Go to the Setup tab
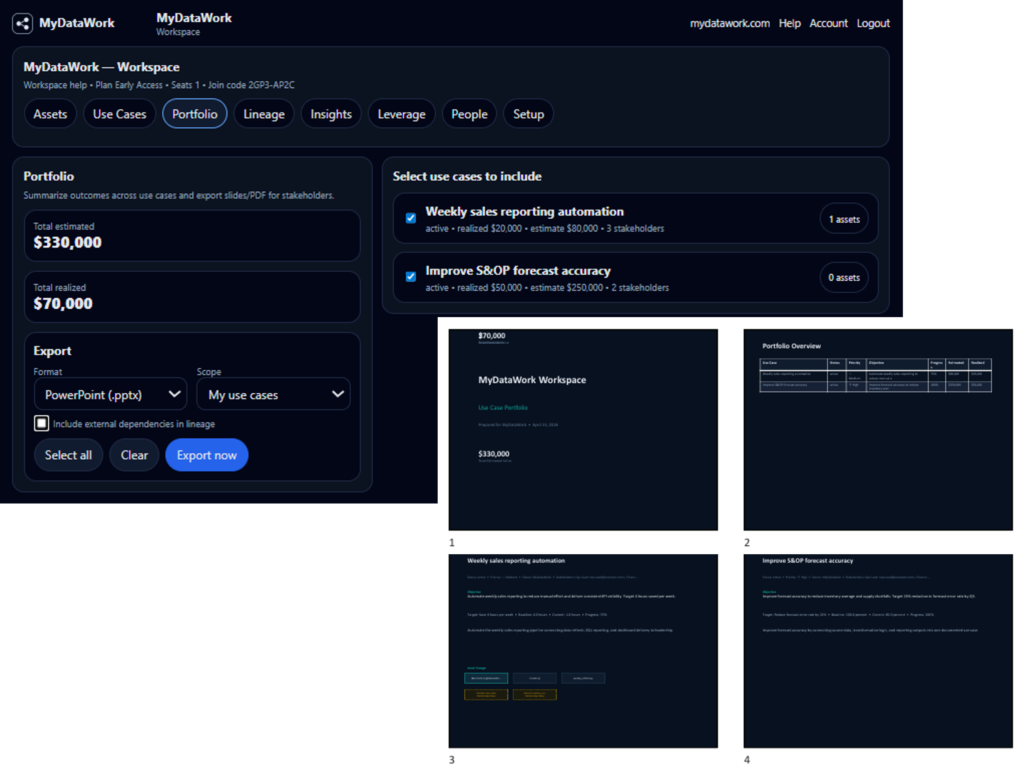The height and width of the screenshot is (769, 1024). coord(528,113)
